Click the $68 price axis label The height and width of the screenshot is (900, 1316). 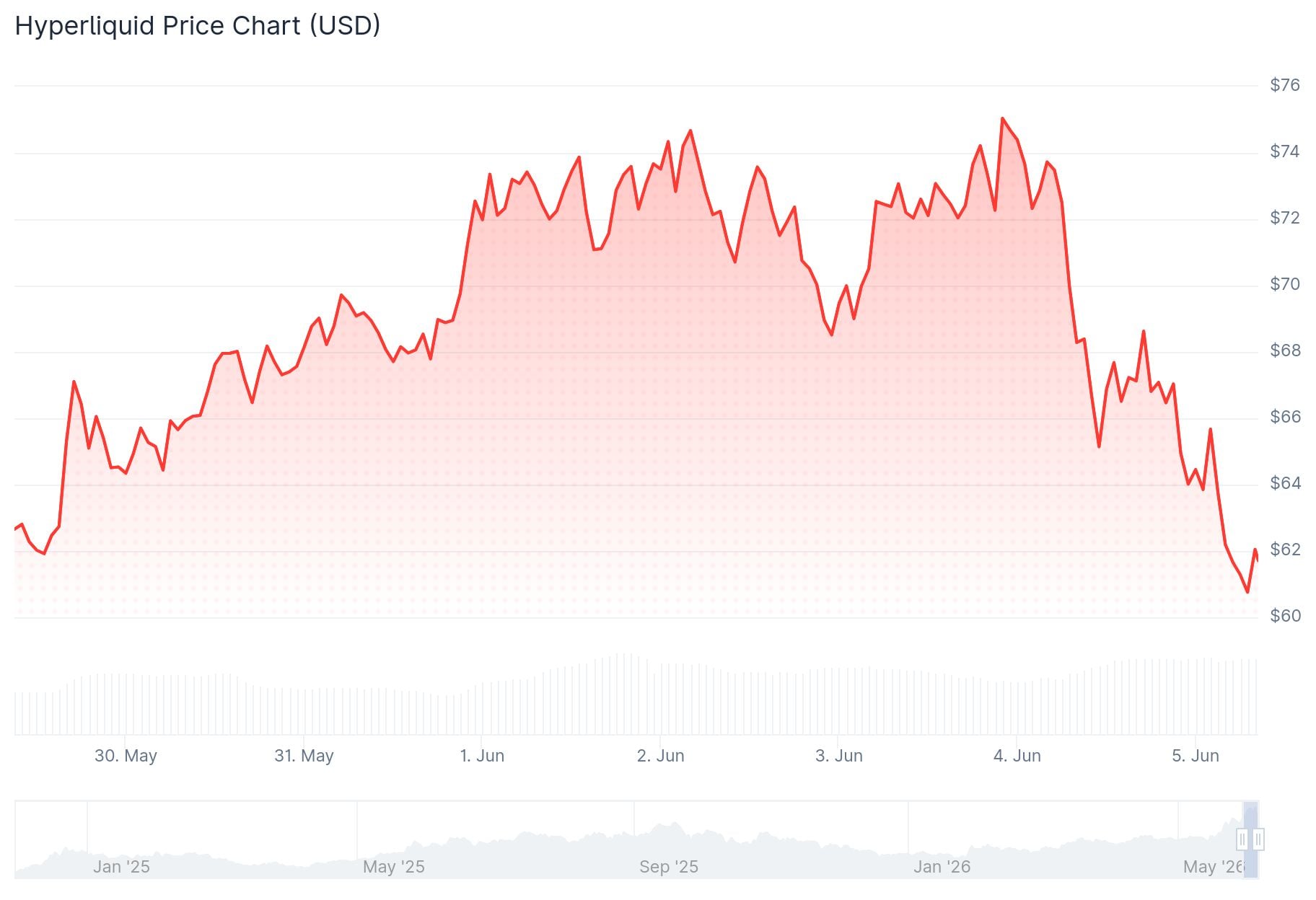[x=1285, y=350]
